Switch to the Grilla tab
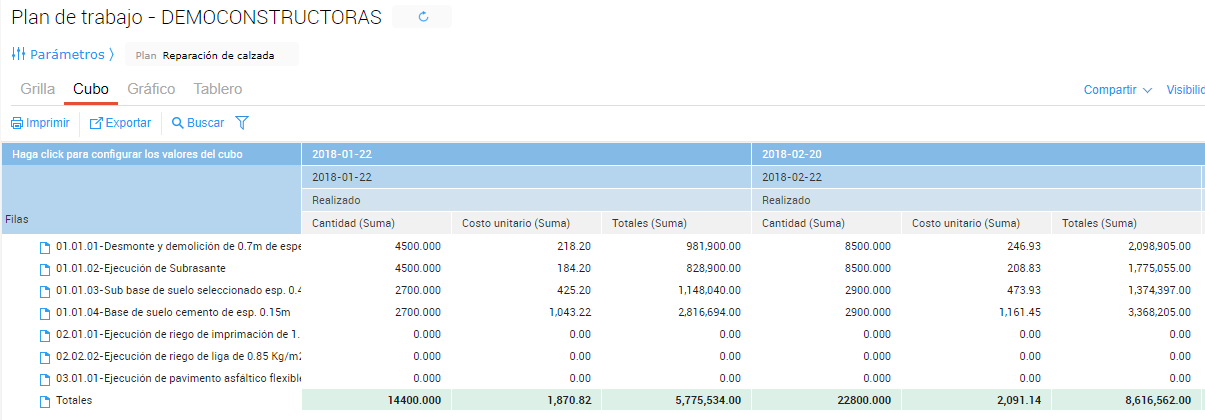1205x420 pixels. [x=38, y=89]
